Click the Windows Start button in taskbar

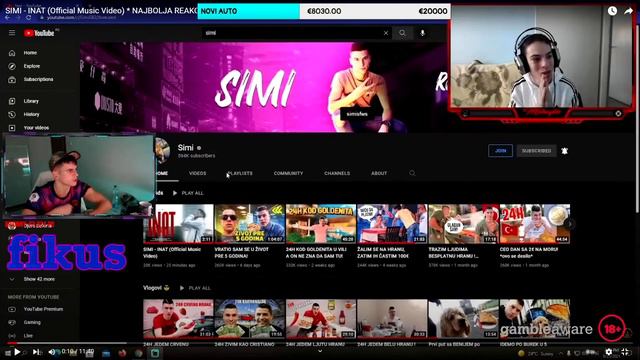(x=8, y=353)
